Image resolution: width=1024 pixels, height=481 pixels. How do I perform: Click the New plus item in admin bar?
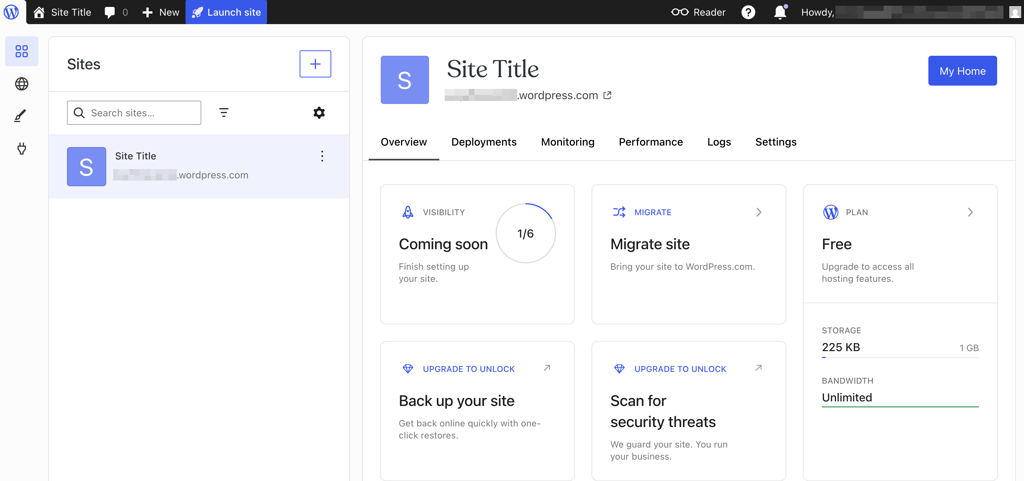160,12
